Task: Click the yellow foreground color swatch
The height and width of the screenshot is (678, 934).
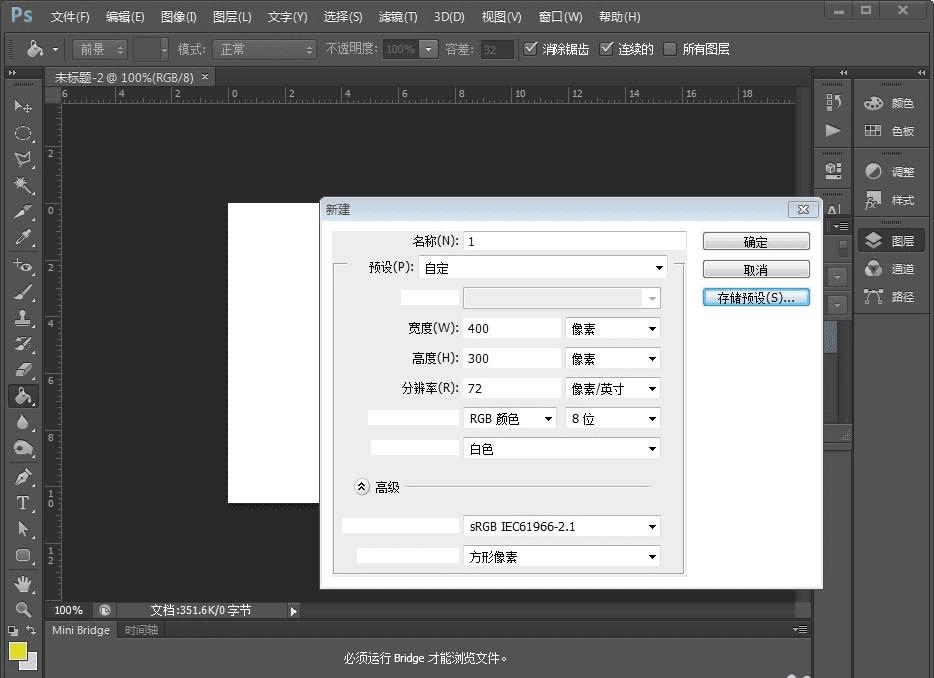Action: point(17,652)
